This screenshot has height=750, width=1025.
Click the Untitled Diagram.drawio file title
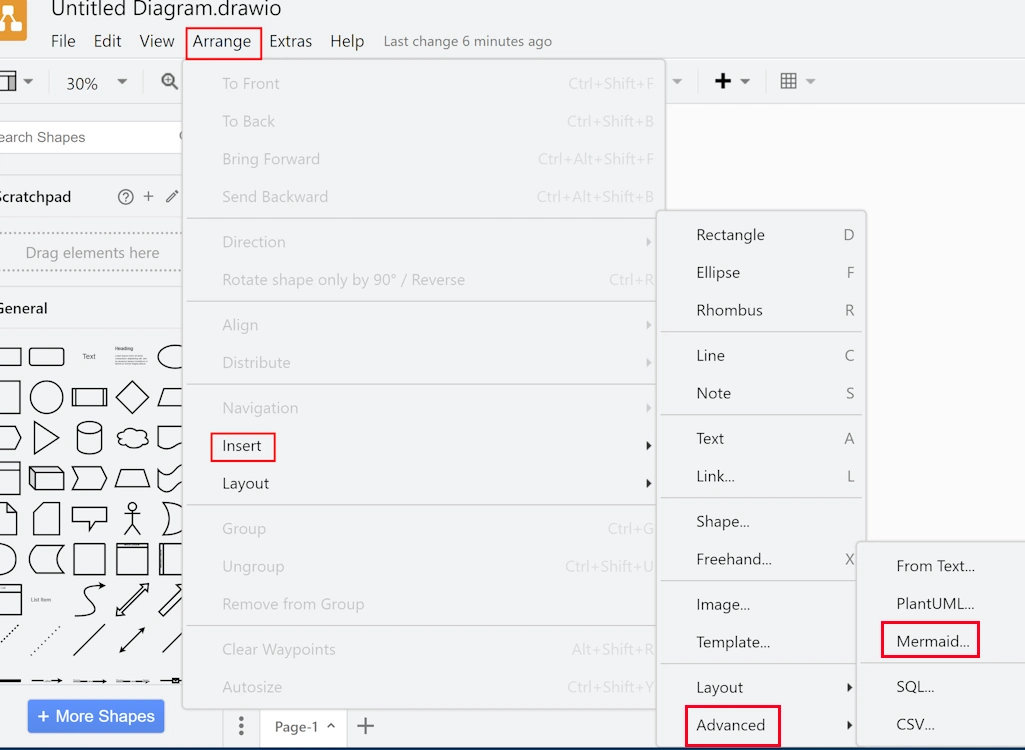166,9
